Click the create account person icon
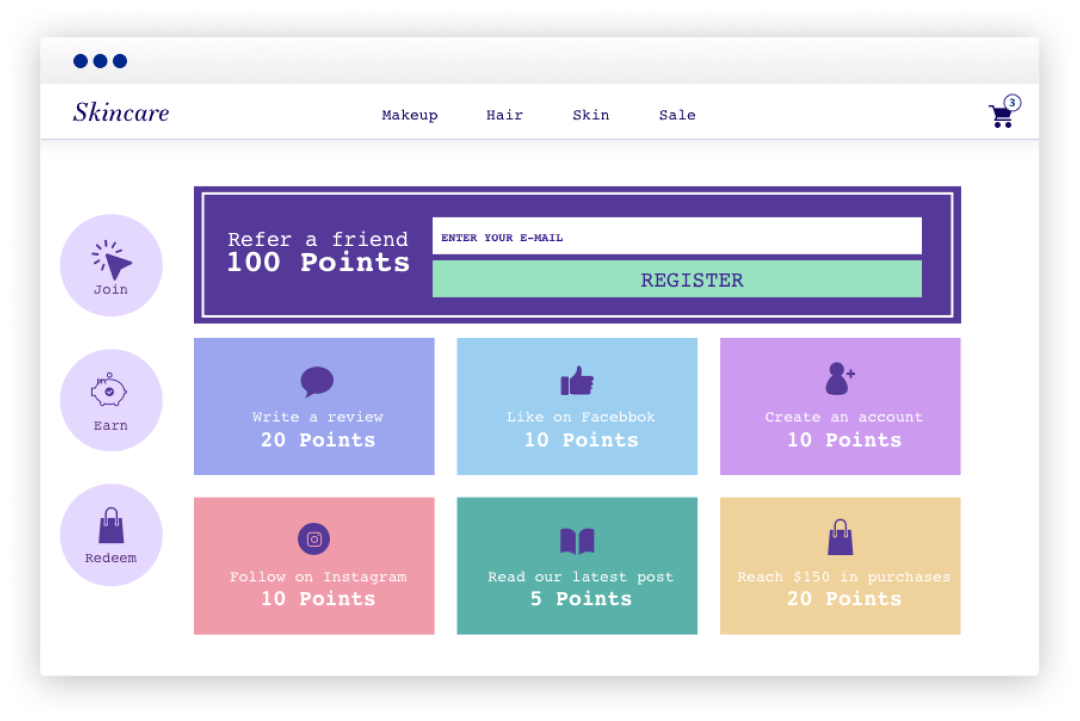This screenshot has height=721, width=1080. pyautogui.click(x=840, y=378)
